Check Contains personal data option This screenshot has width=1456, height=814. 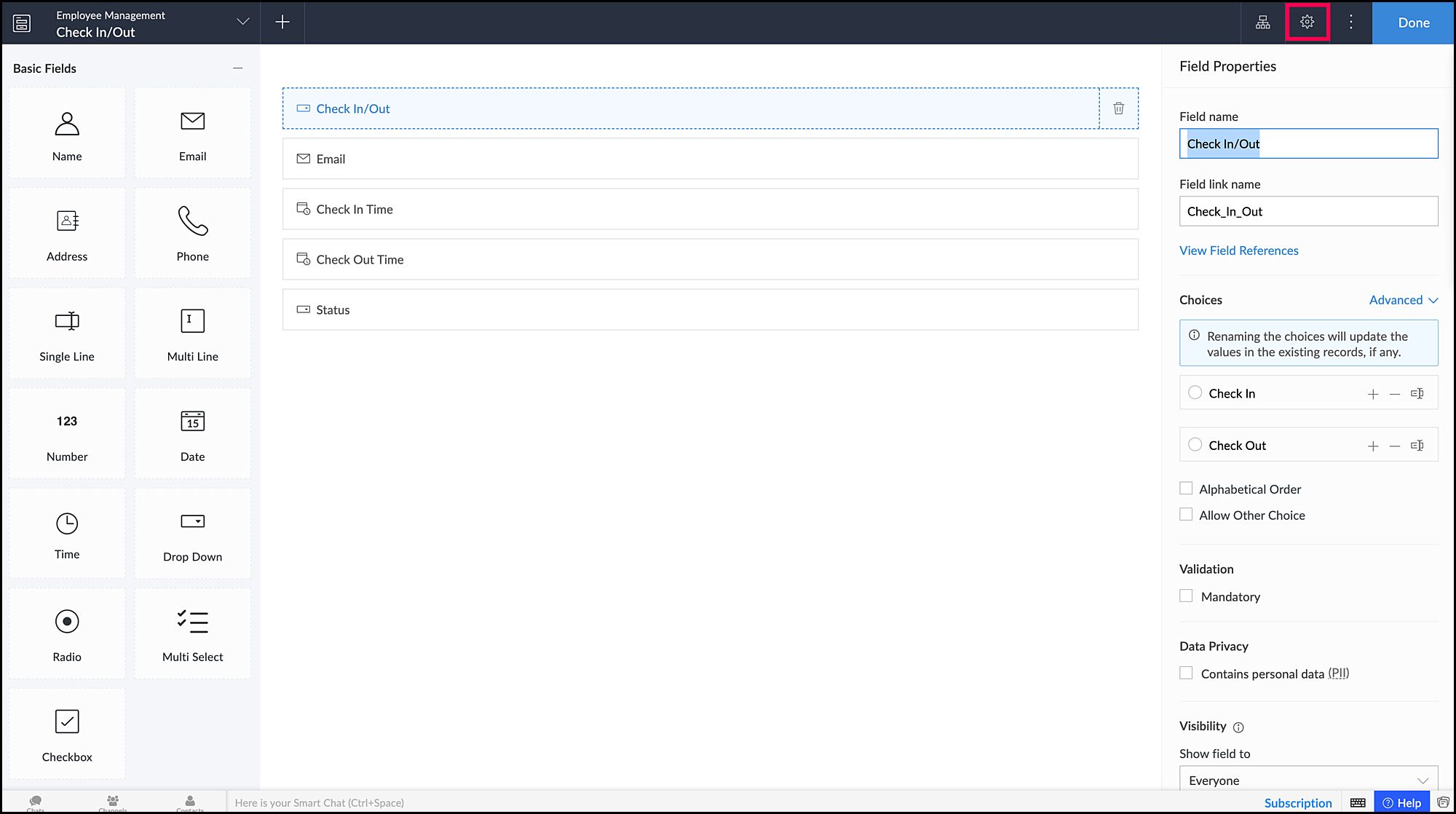pyautogui.click(x=1186, y=673)
